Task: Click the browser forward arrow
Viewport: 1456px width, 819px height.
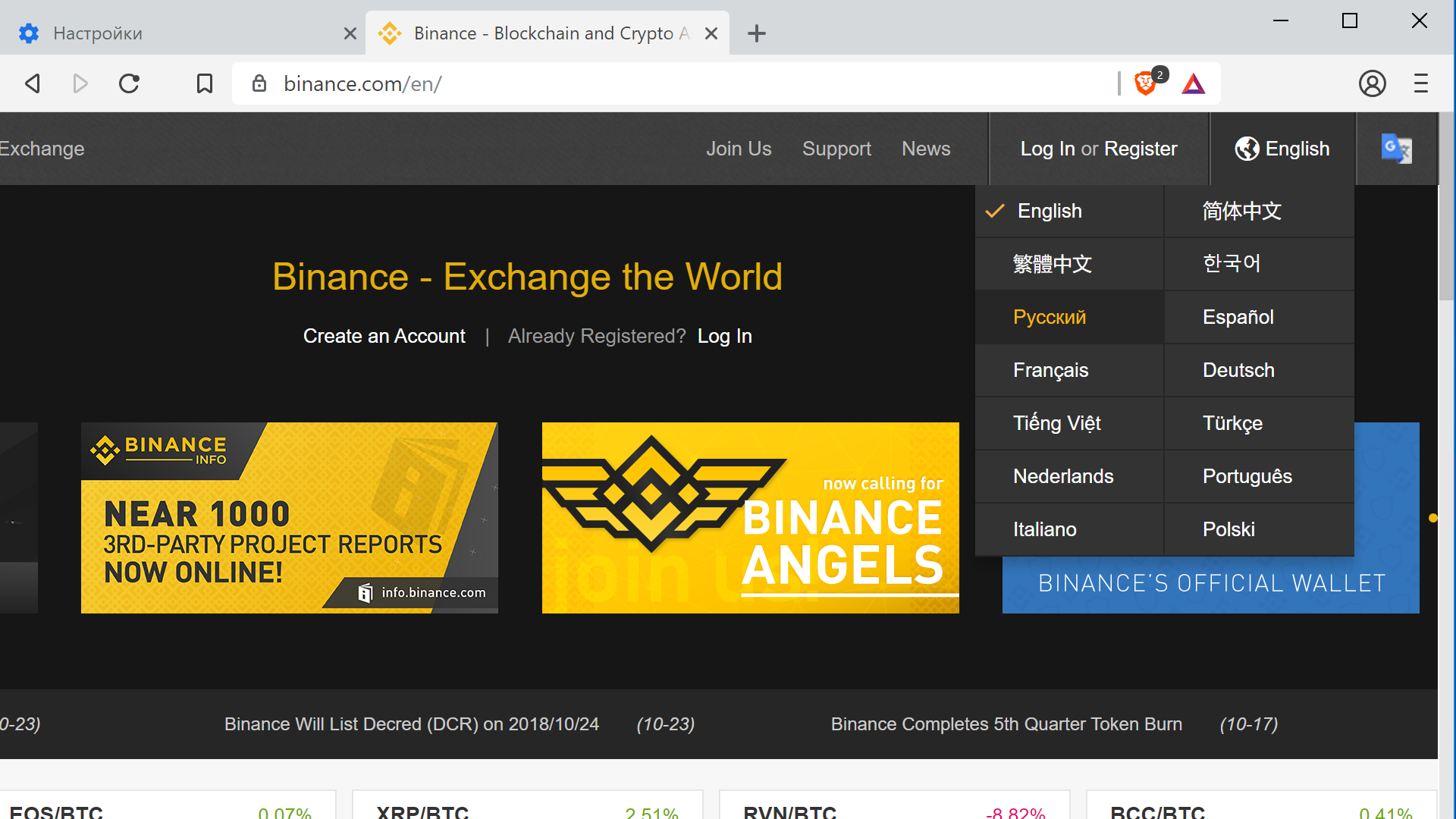Action: (80, 83)
